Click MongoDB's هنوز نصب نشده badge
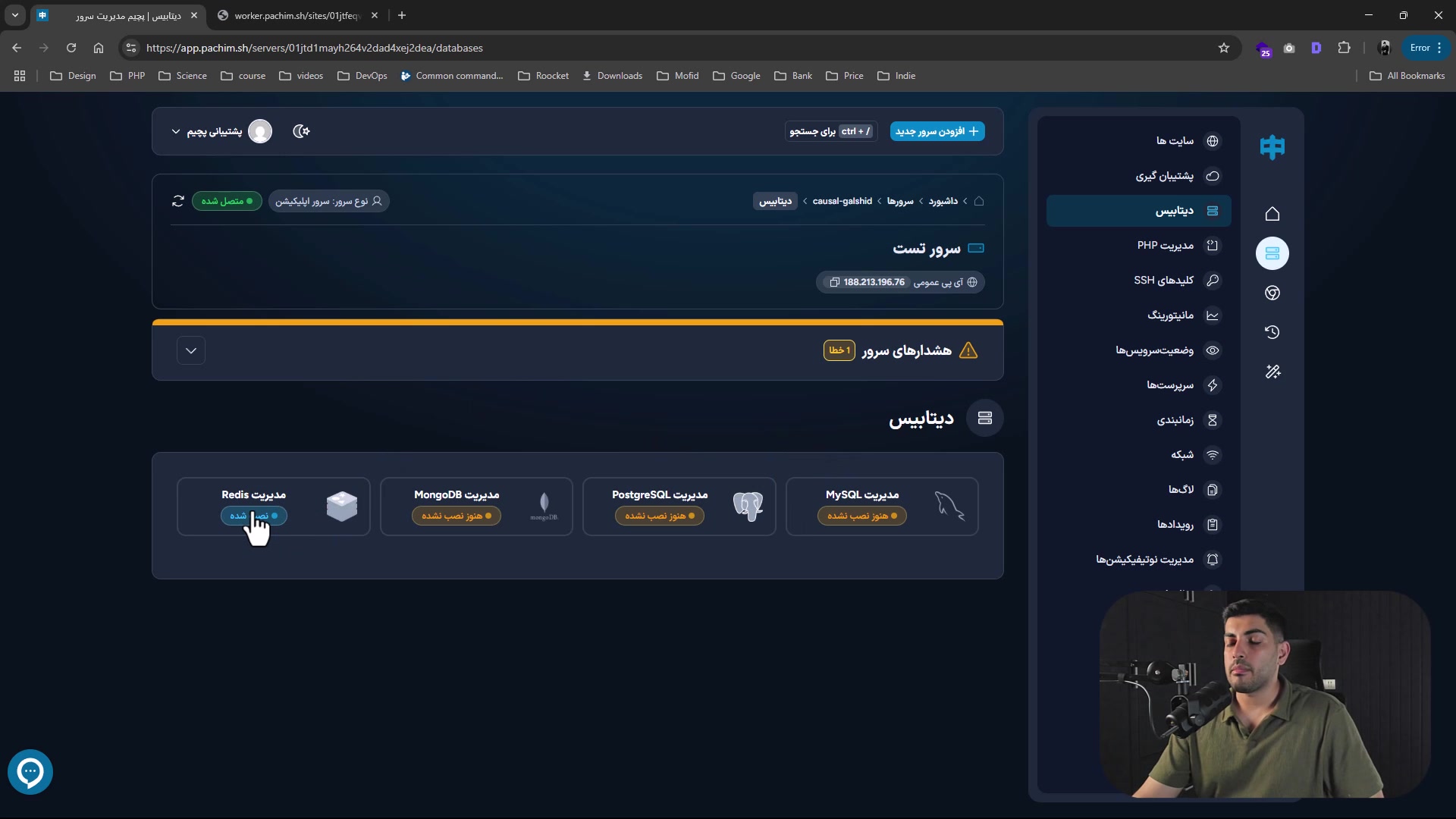 point(457,516)
